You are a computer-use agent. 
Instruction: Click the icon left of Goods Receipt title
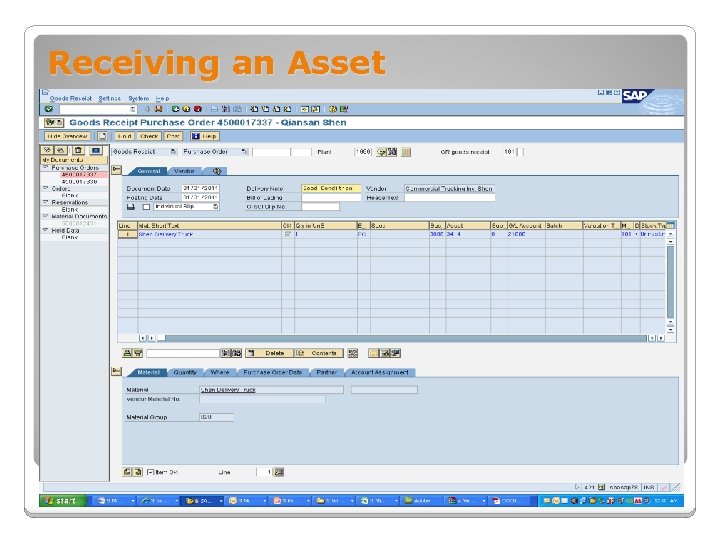(x=54, y=123)
